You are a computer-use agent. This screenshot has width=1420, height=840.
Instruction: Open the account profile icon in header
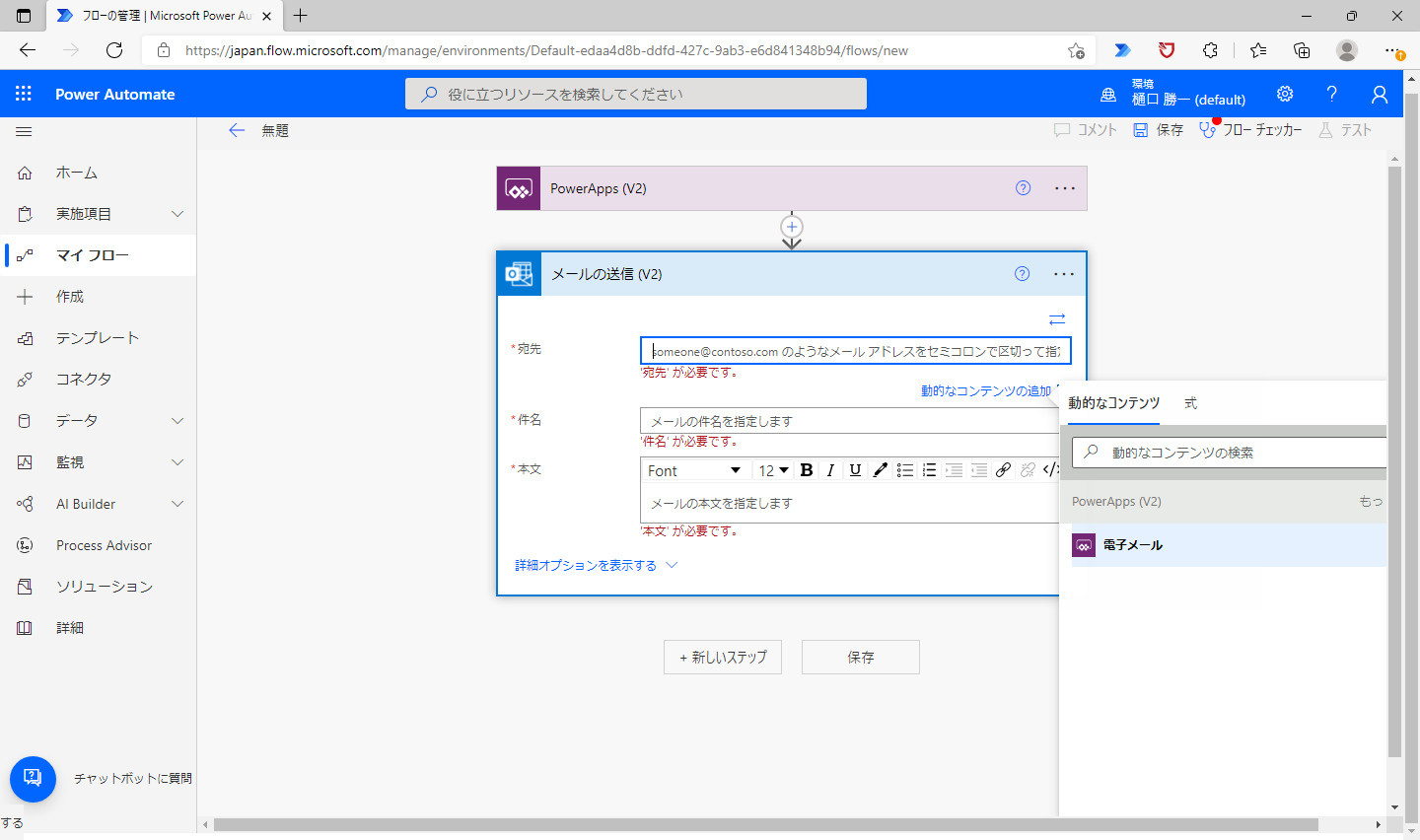(1380, 94)
